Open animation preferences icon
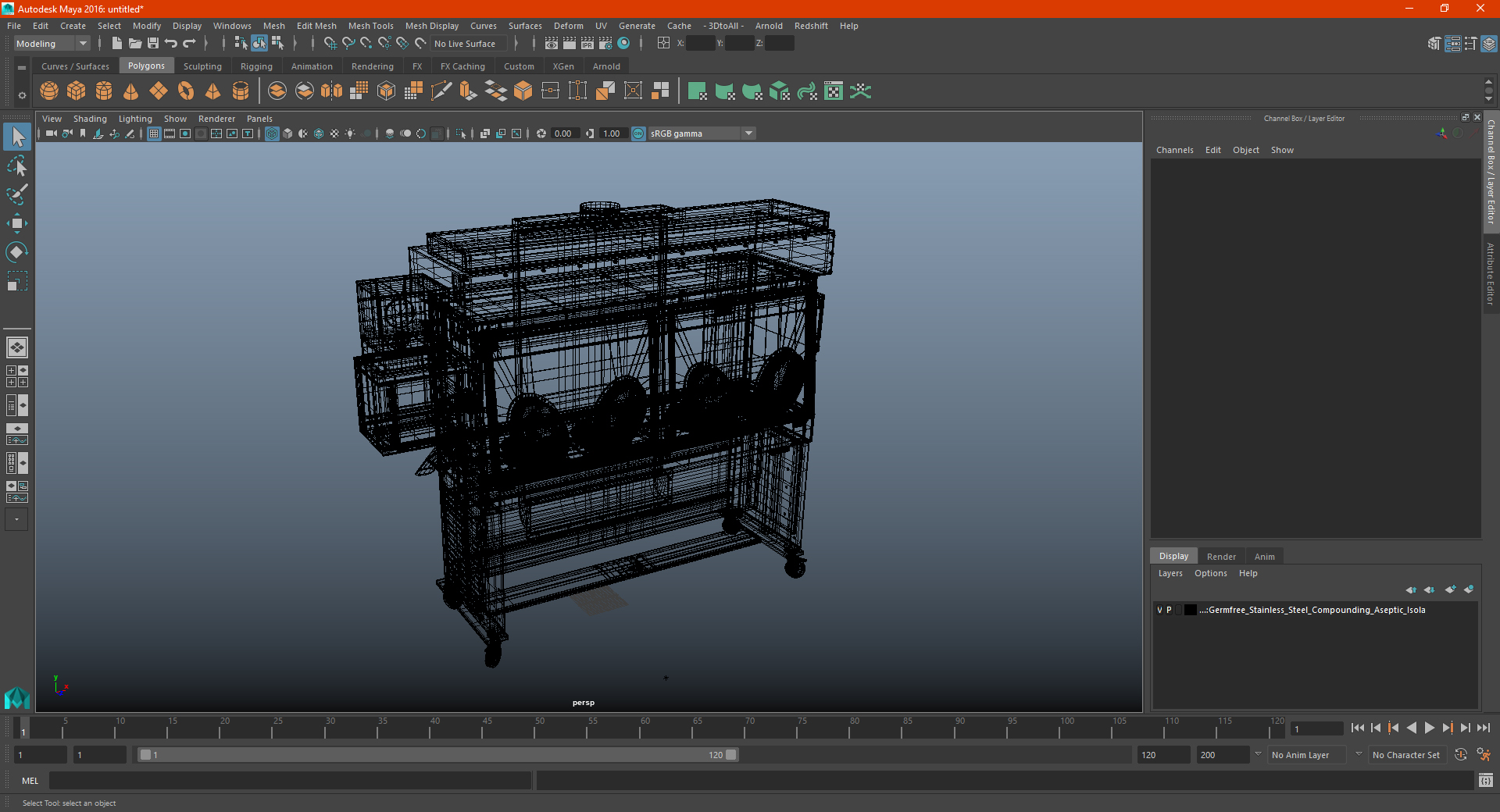 (x=1484, y=755)
